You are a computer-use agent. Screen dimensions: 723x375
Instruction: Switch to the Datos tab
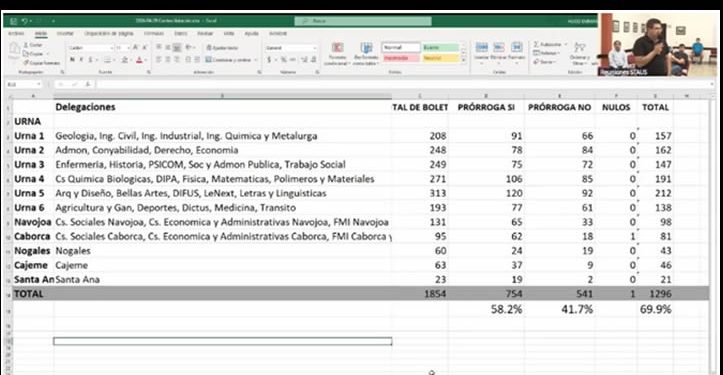pyautogui.click(x=181, y=34)
